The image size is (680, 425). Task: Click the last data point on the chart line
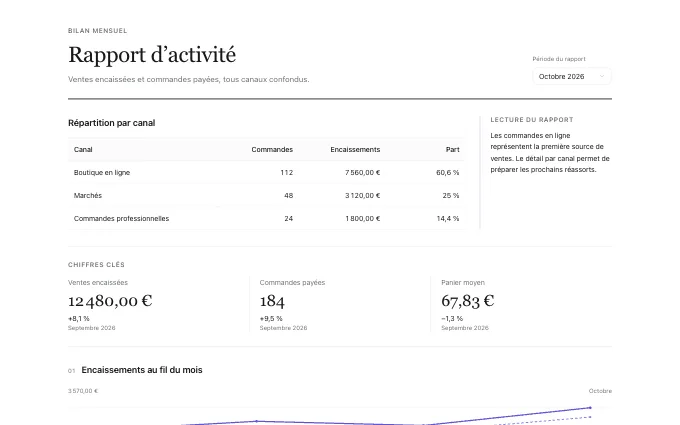coord(590,408)
